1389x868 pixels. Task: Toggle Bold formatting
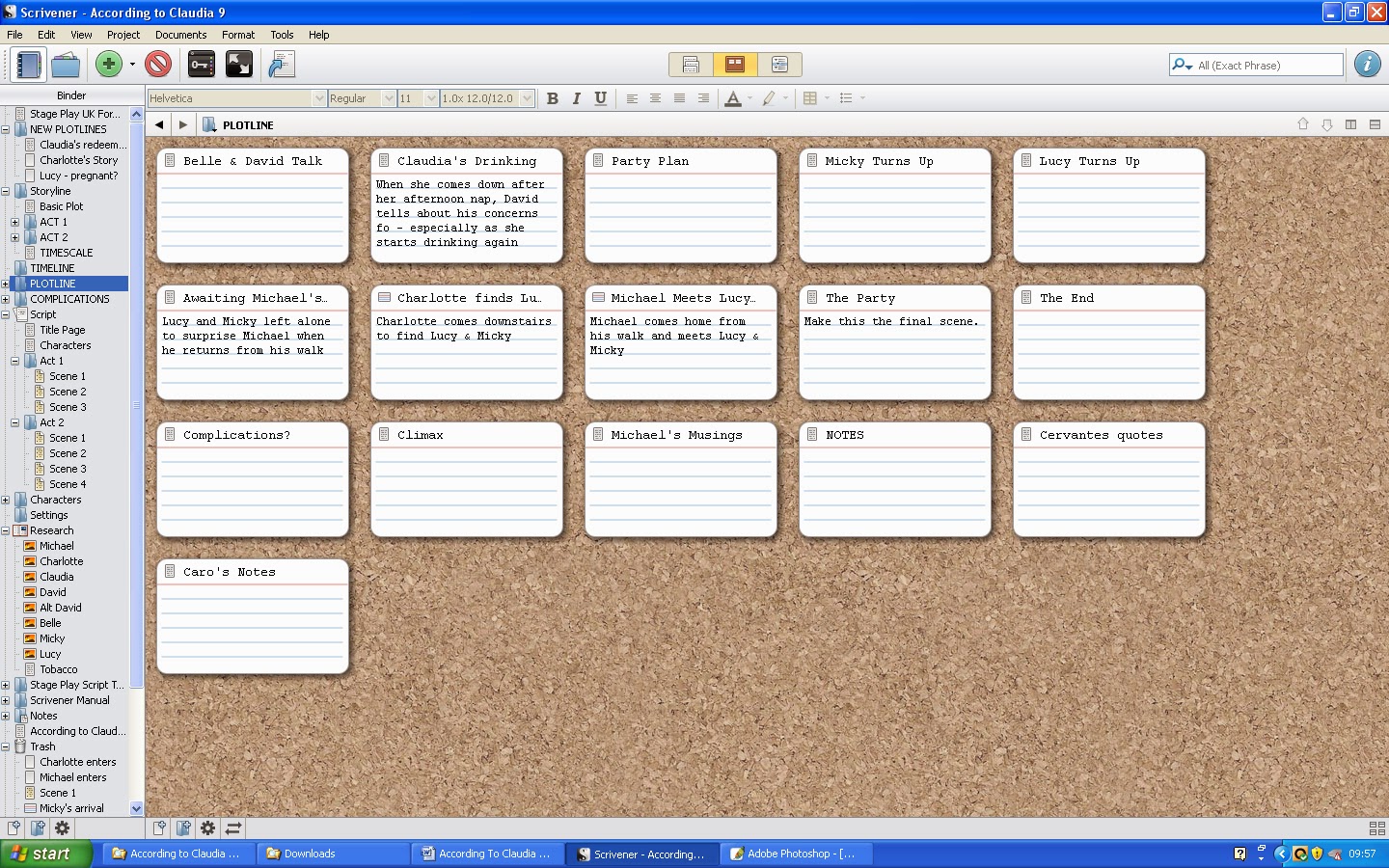pos(553,98)
